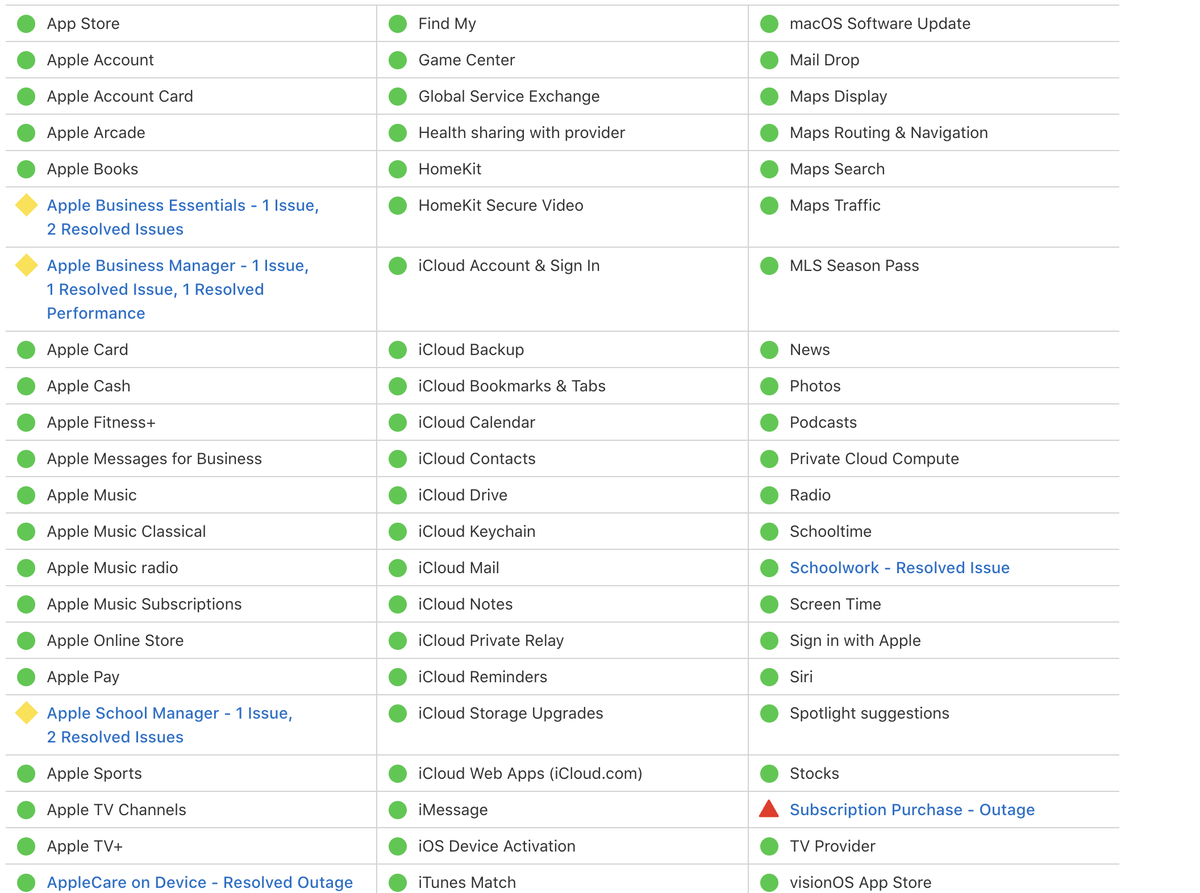Click yellow diamond icon beside Apple Business Manager
Screen dimensions: 1200x893
coord(27,265)
